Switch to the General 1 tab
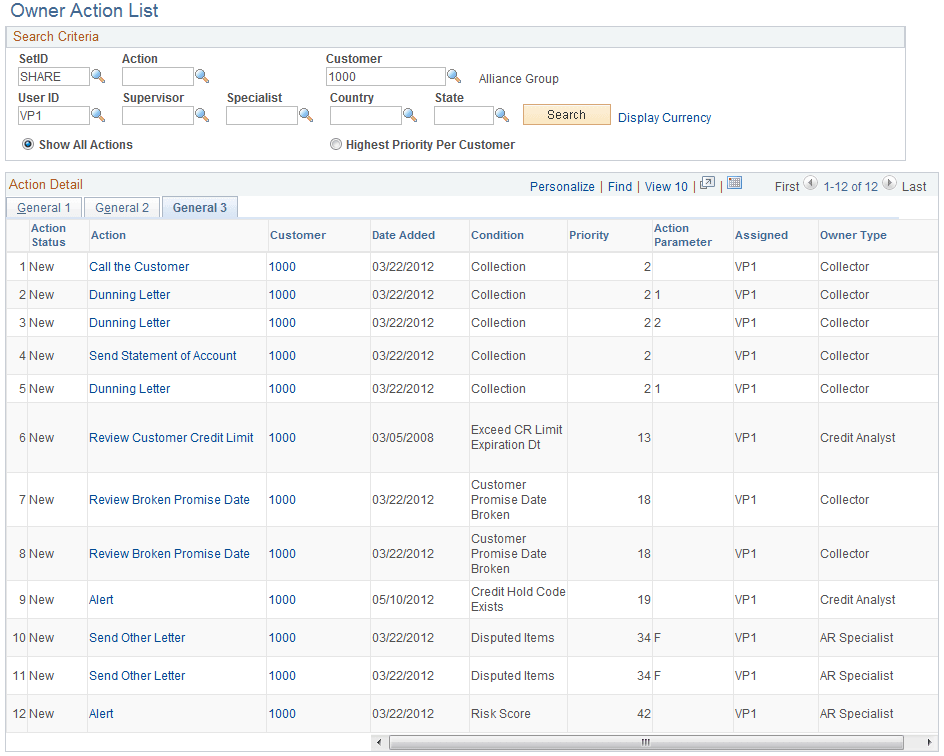944x756 pixels. pos(43,207)
